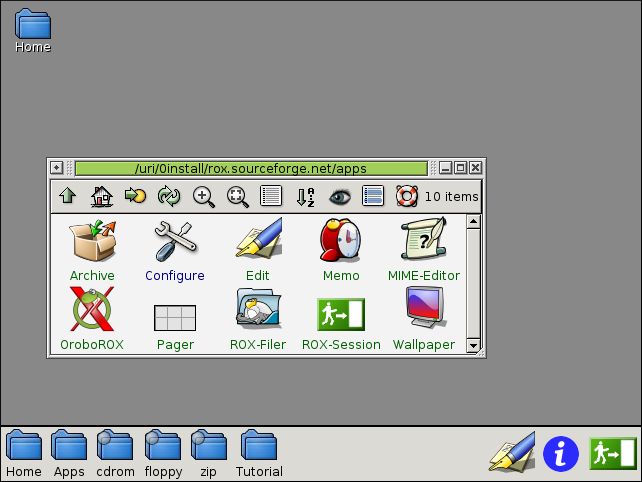
Task: Open the window menu button at title bar left
Action: point(57,168)
